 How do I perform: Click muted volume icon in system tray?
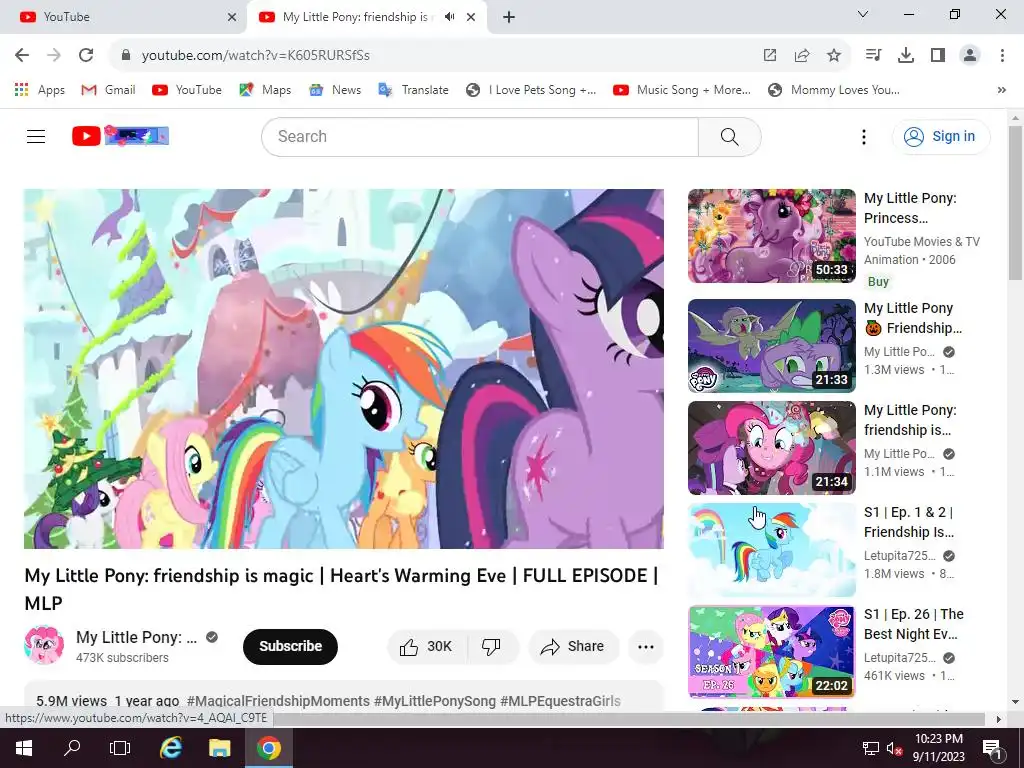[894, 748]
